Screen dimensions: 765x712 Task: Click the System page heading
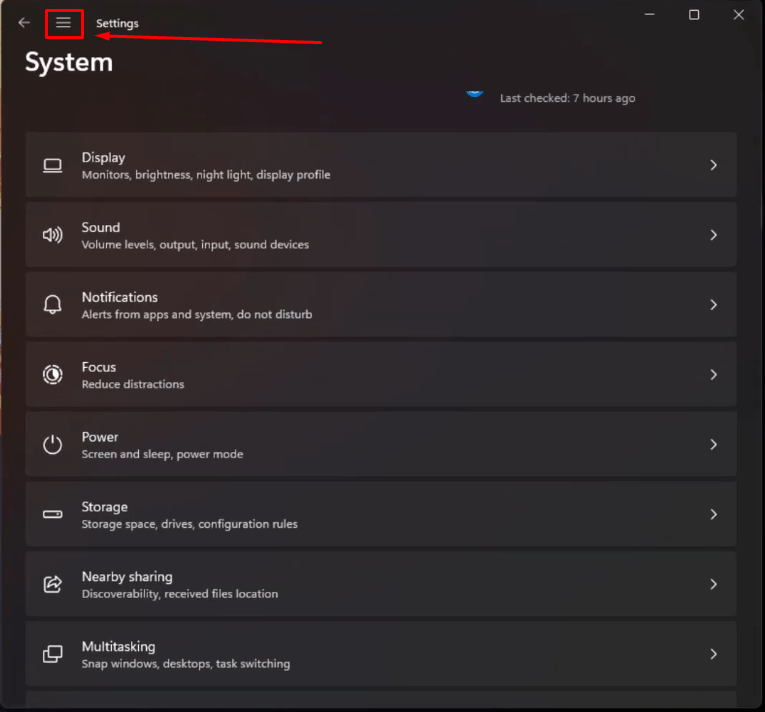[x=69, y=62]
